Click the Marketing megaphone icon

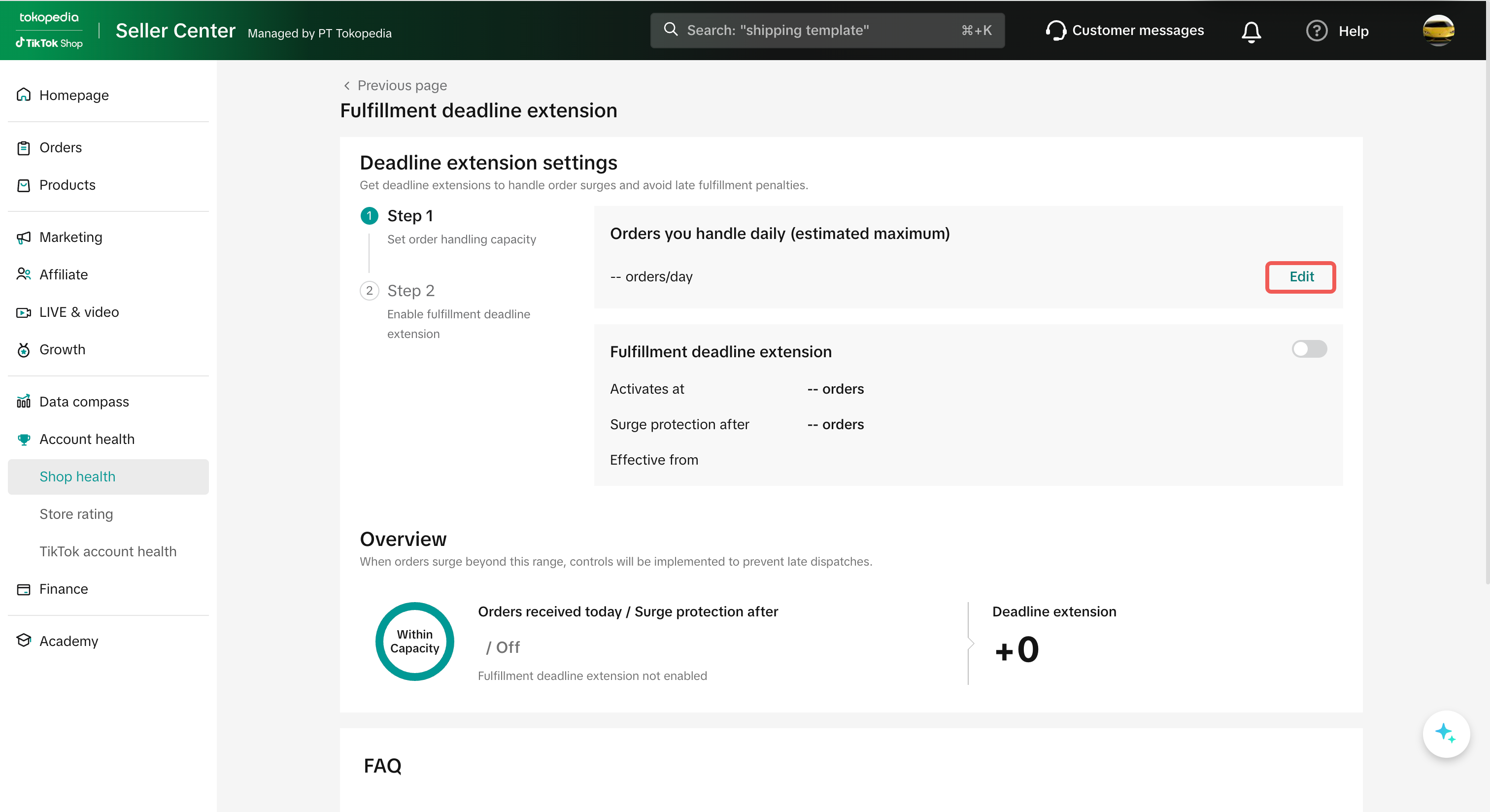[x=24, y=237]
